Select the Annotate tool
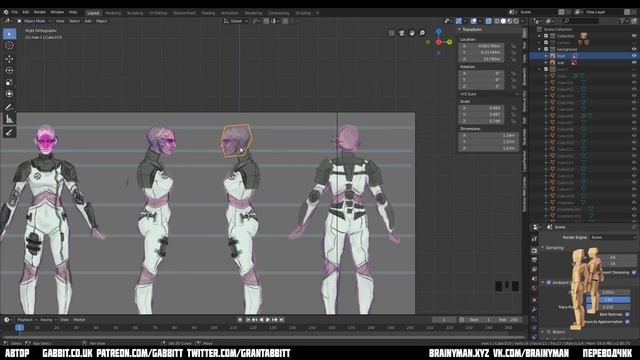This screenshot has height=360, width=640. pos(9,107)
